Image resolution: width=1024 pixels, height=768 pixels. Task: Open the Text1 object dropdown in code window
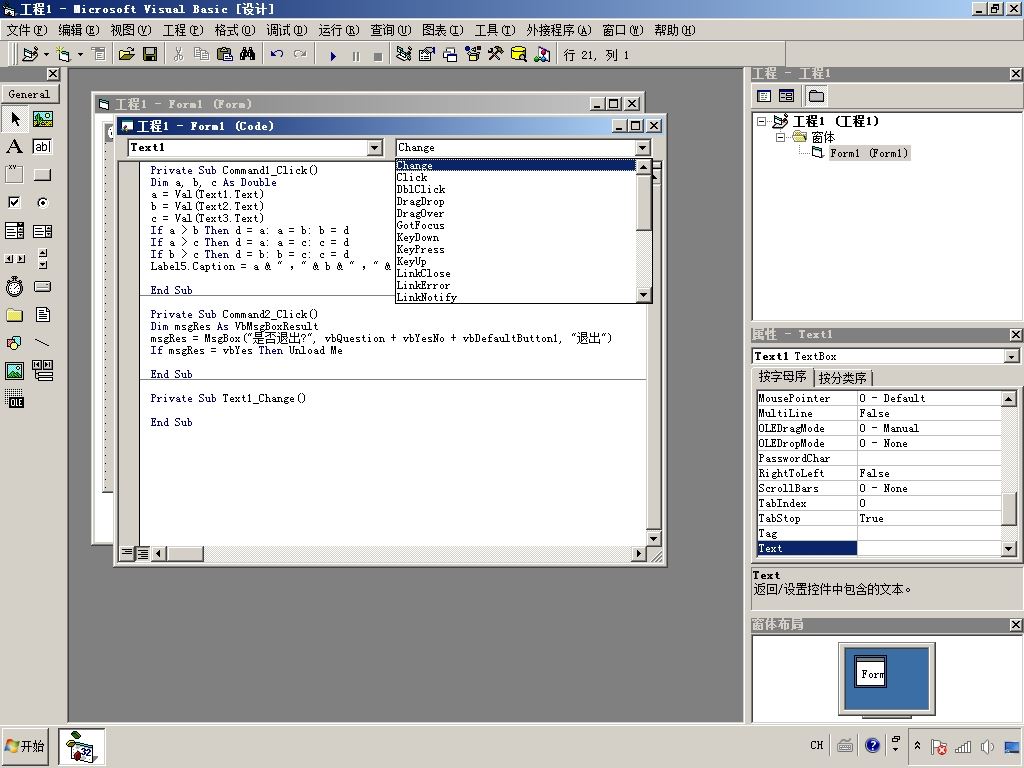374,148
